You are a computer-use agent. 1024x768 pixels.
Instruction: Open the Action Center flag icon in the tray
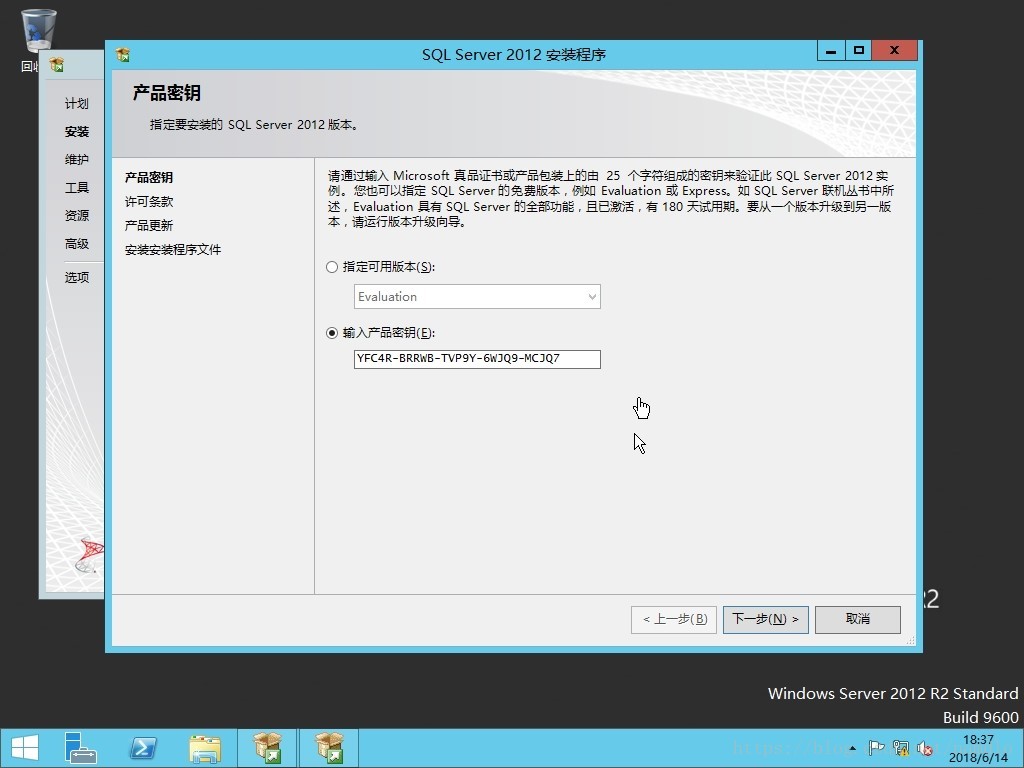pyautogui.click(x=876, y=748)
